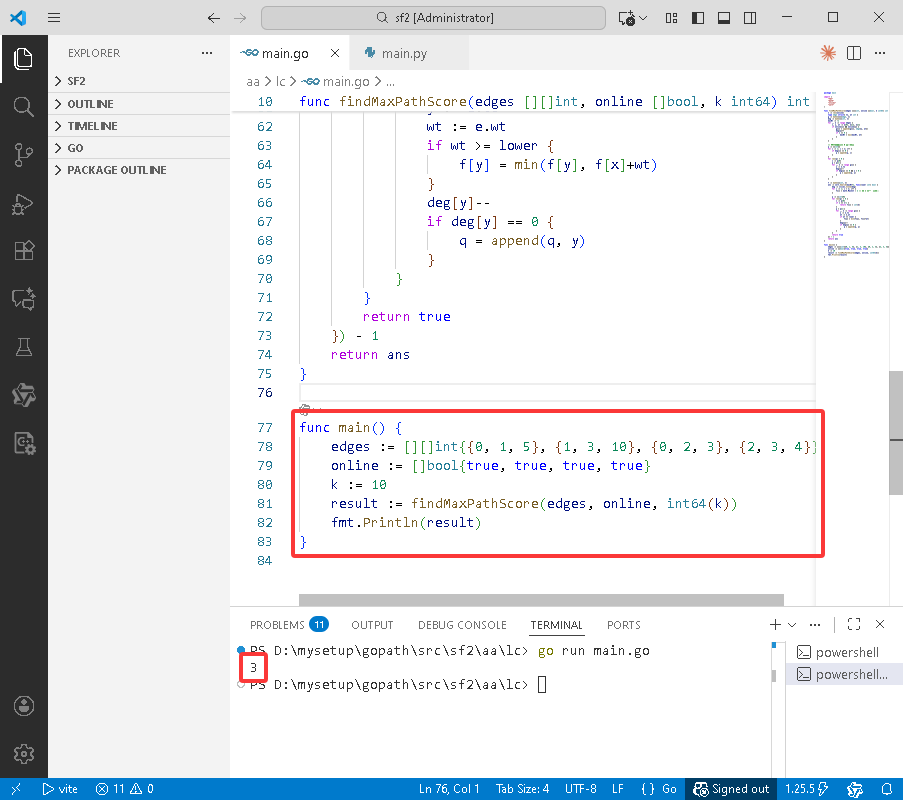Image resolution: width=903 pixels, height=800 pixels.
Task: Open notifications bell in status bar
Action: 887,788
